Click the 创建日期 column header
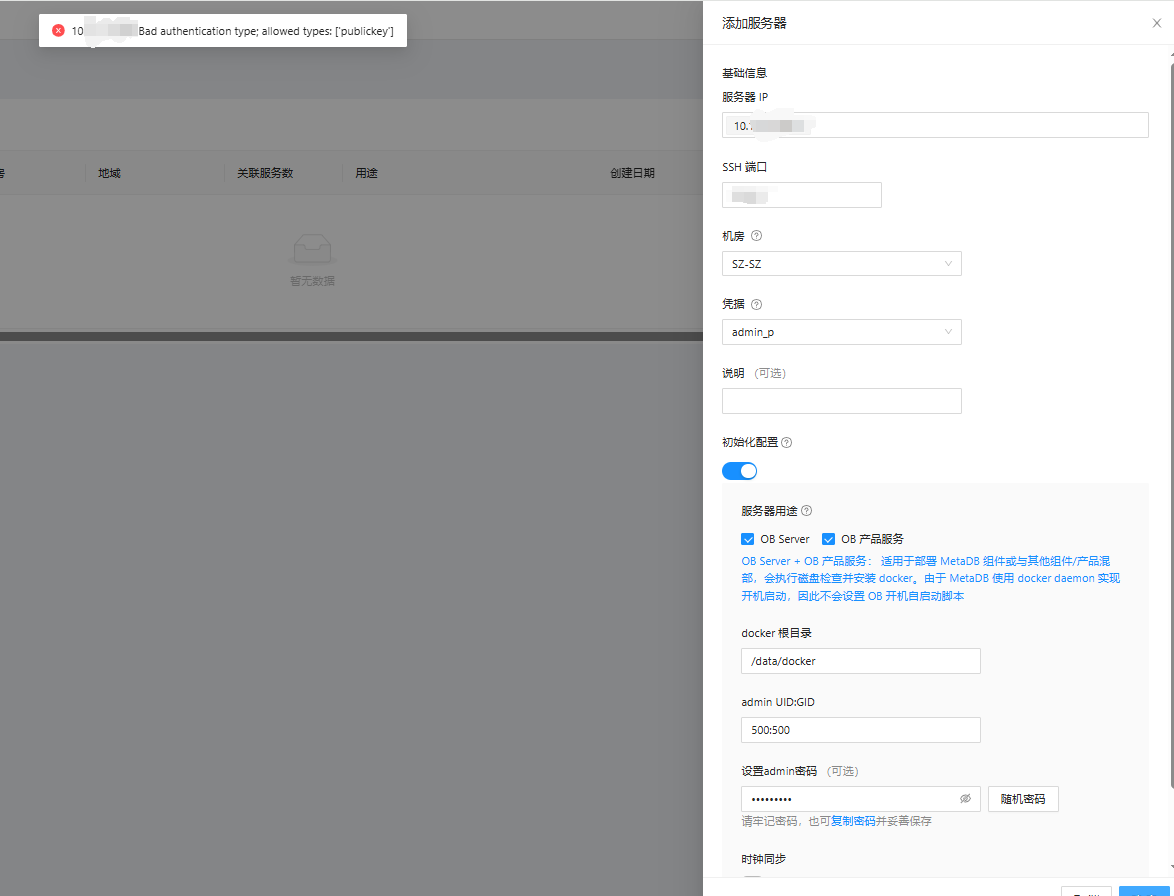Viewport: 1174px width, 896px height. point(632,173)
